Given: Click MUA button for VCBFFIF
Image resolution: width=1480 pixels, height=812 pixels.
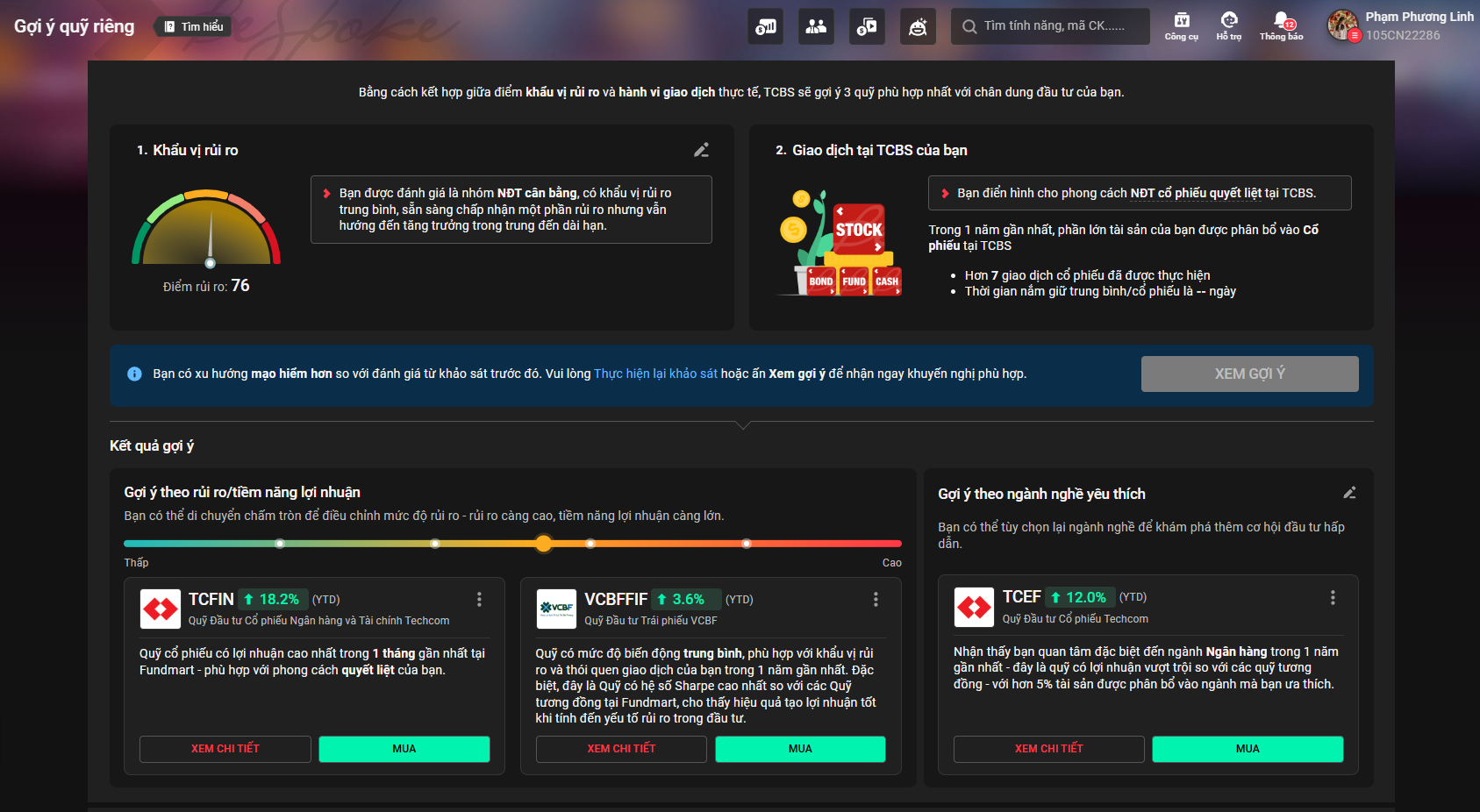Looking at the screenshot, I should [x=800, y=749].
